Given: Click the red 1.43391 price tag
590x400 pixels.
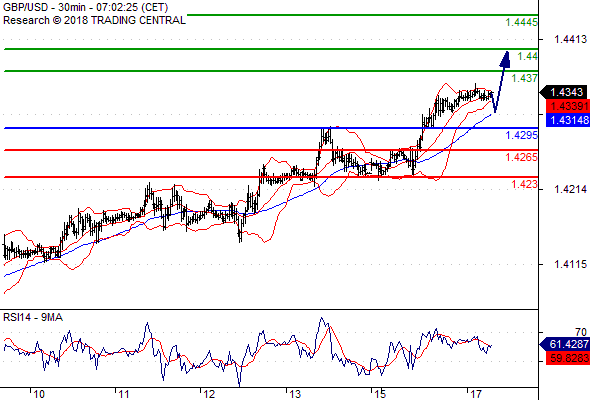Looking at the screenshot, I should [567, 106].
